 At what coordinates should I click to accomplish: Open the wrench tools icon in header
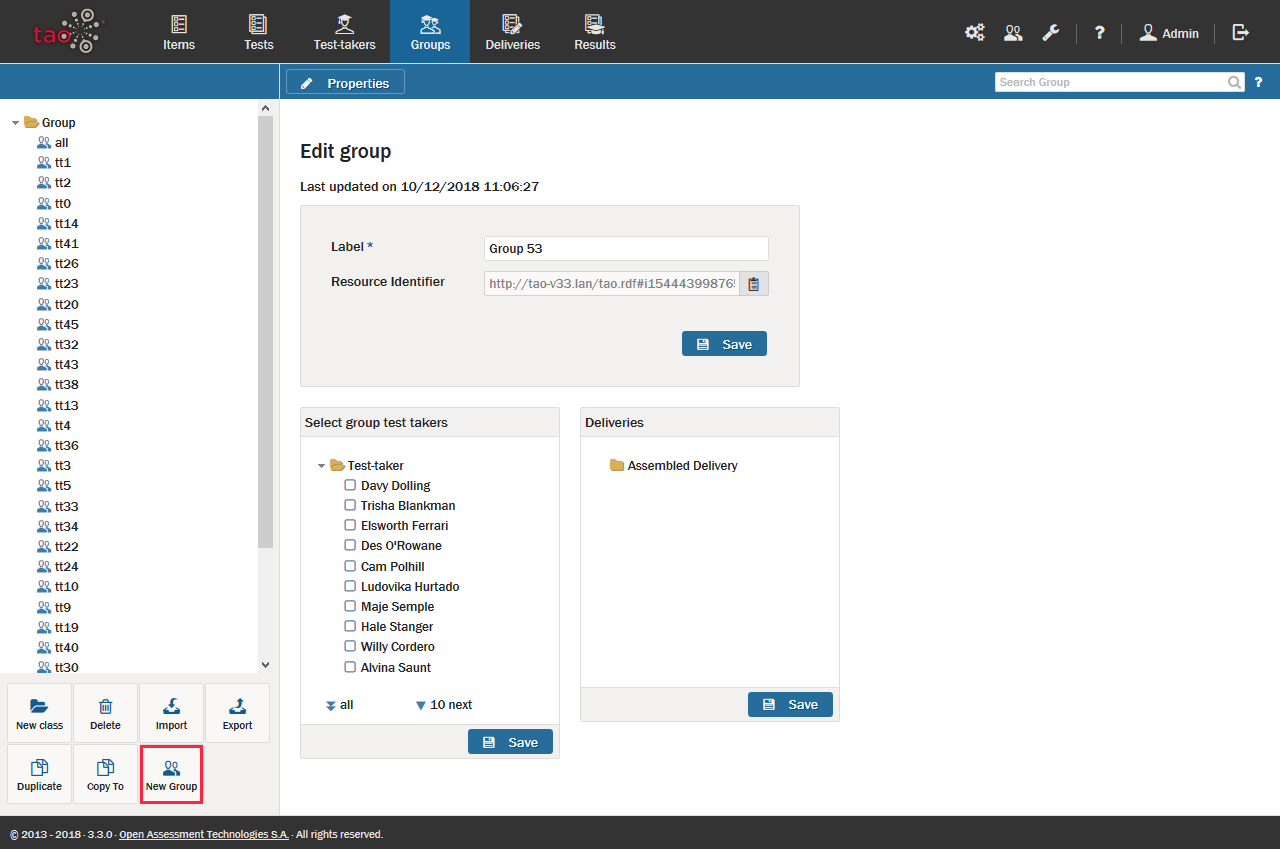pos(1050,33)
